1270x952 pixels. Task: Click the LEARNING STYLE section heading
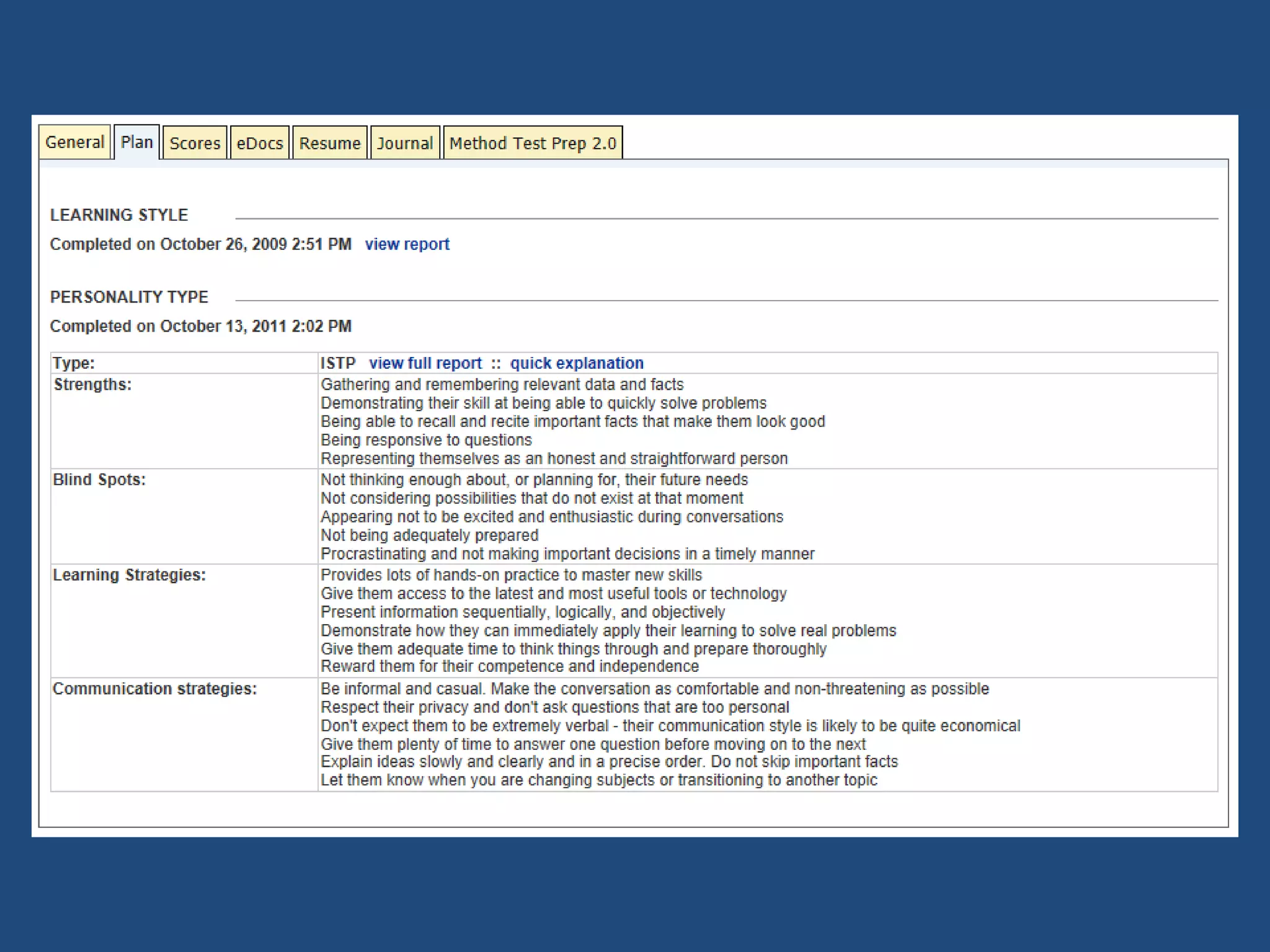119,215
